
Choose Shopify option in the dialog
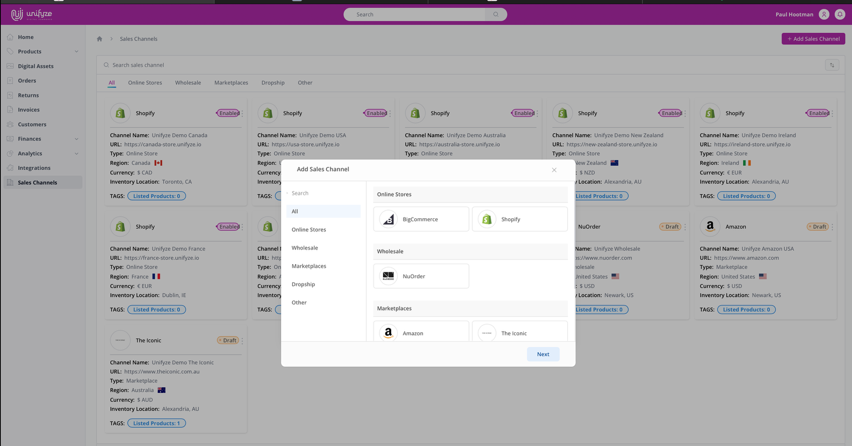pyautogui.click(x=519, y=219)
